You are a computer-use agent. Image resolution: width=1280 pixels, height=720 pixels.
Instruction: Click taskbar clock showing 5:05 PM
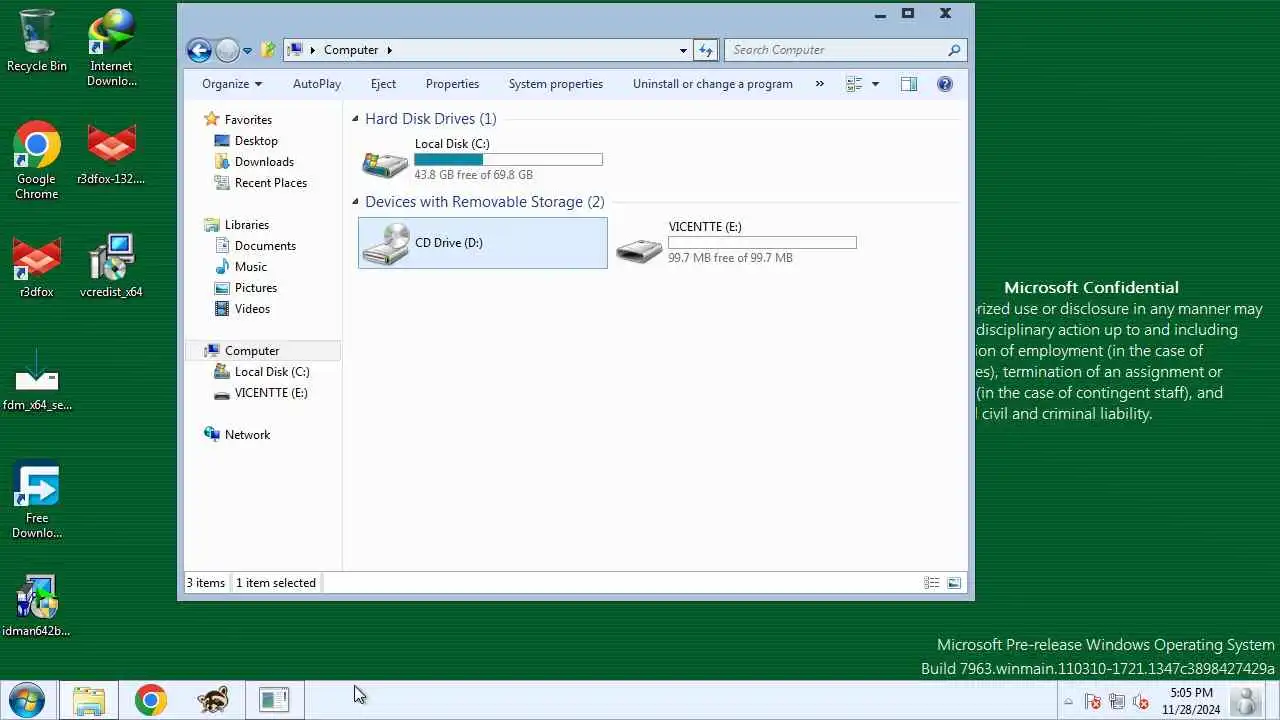click(x=1191, y=701)
